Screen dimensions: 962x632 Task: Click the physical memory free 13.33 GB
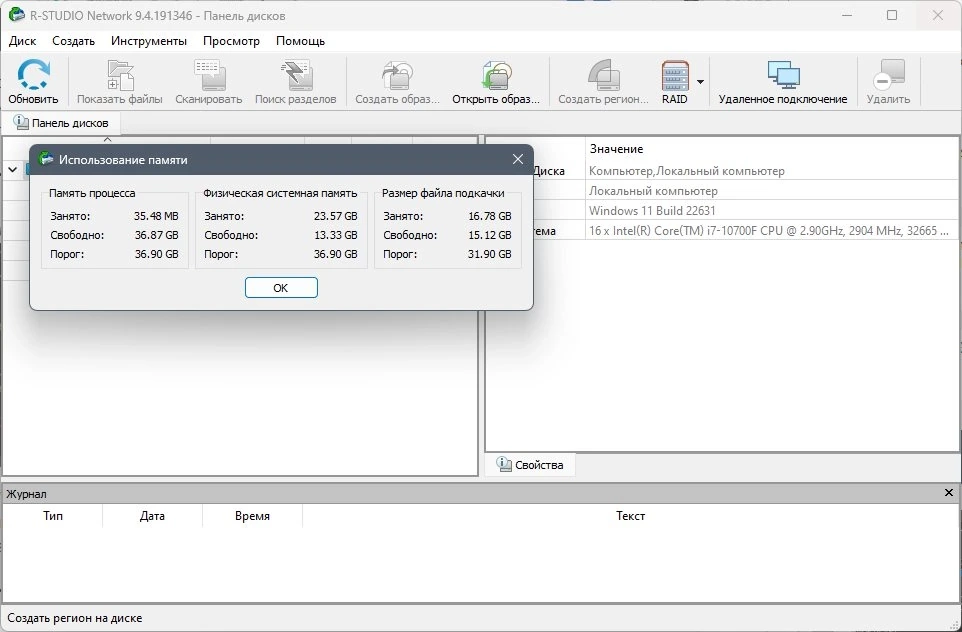click(335, 235)
